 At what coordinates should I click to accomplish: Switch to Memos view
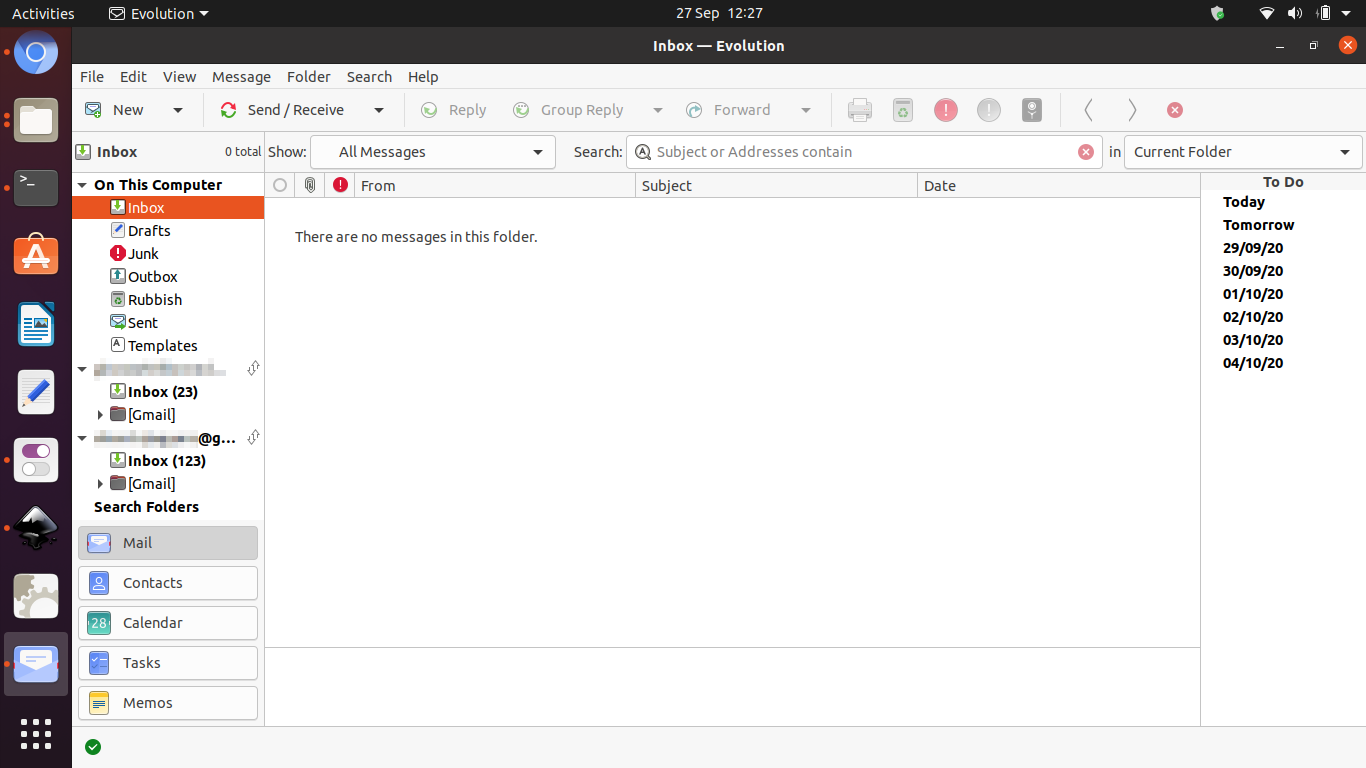pyautogui.click(x=168, y=703)
